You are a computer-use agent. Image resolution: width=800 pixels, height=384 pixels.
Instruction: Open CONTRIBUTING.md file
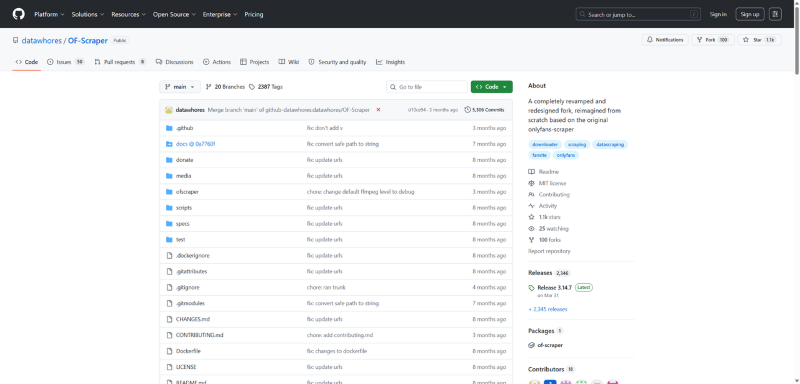coord(199,335)
